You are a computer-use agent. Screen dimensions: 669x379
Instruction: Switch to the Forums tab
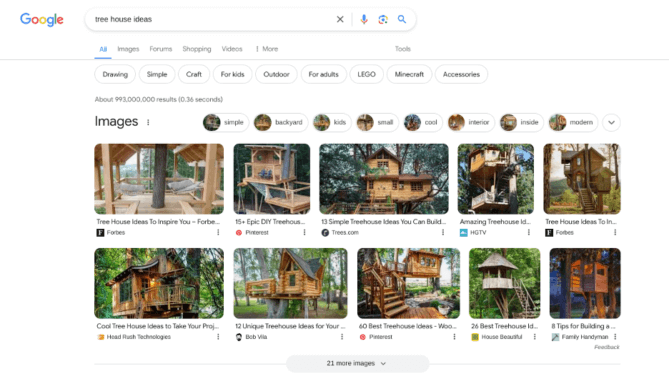(x=161, y=49)
